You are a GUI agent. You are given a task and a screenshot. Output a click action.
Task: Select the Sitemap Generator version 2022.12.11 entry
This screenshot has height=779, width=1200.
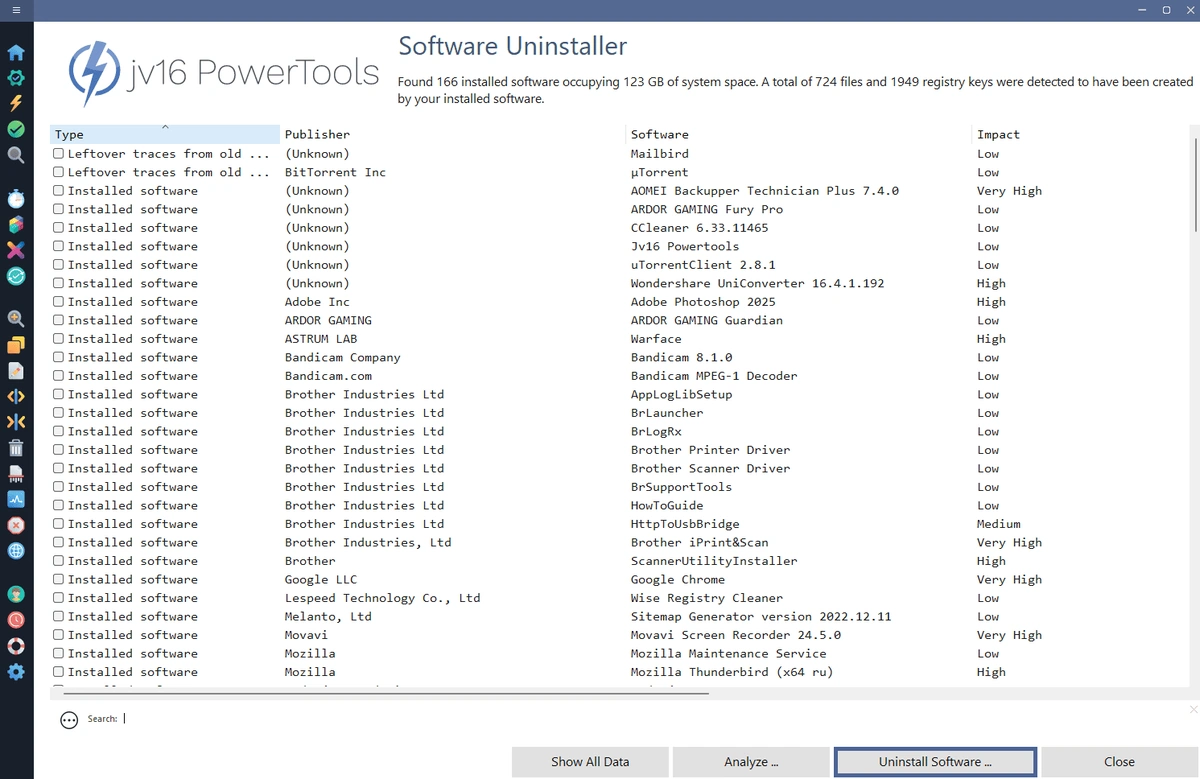click(760, 616)
